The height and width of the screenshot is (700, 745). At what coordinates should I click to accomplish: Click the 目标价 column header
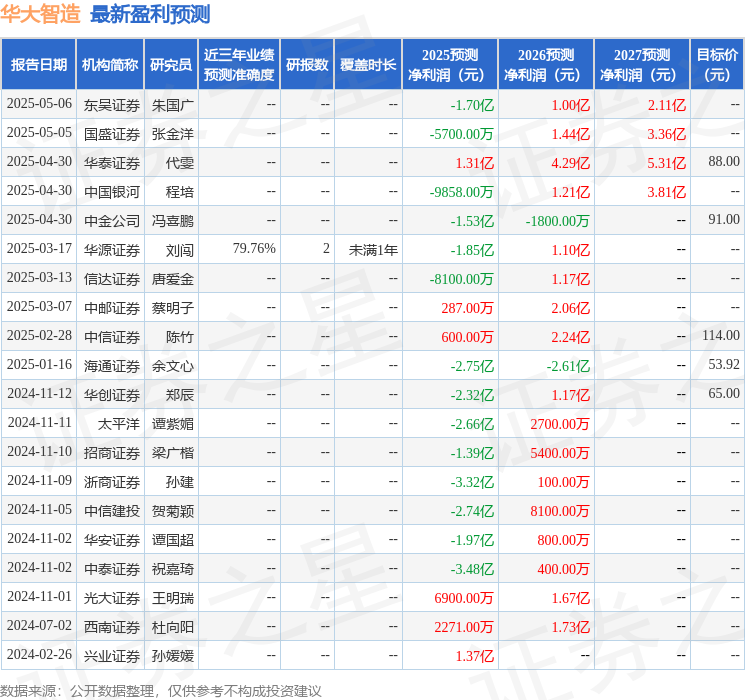(x=717, y=65)
